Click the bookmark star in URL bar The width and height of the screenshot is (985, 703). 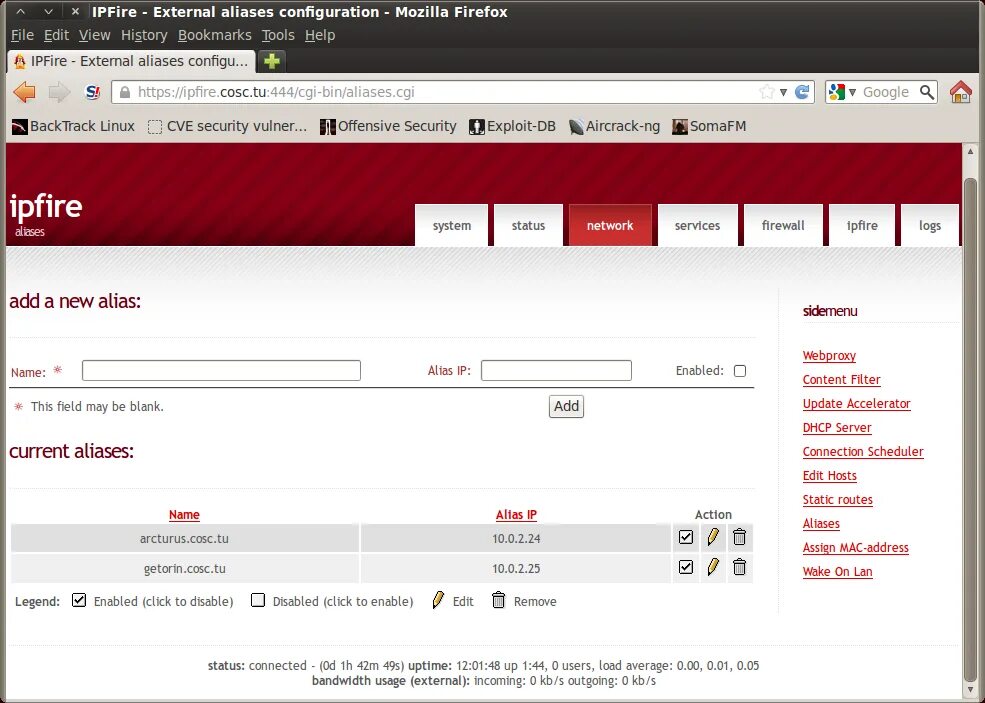pos(766,92)
